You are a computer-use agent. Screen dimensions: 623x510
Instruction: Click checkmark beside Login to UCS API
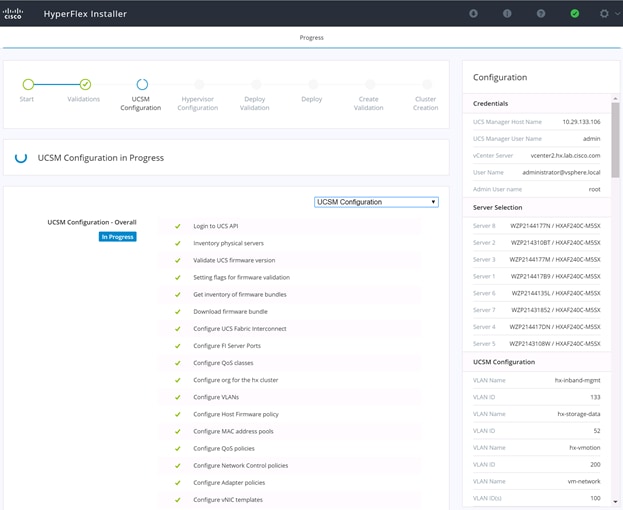(x=178, y=226)
